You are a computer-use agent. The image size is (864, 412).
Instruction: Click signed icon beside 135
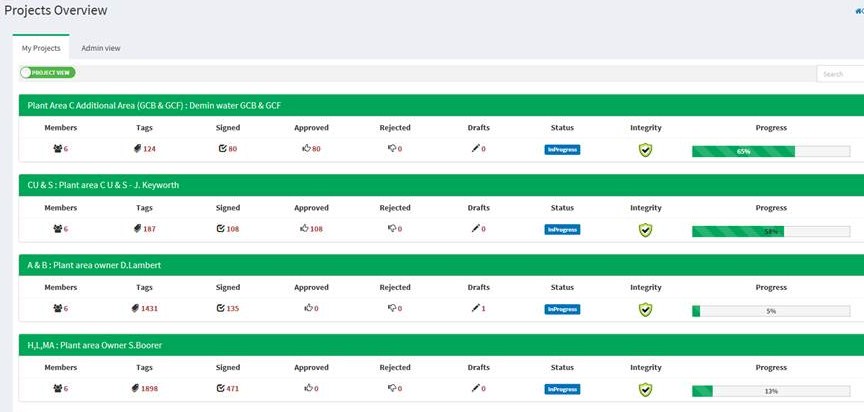[222, 308]
